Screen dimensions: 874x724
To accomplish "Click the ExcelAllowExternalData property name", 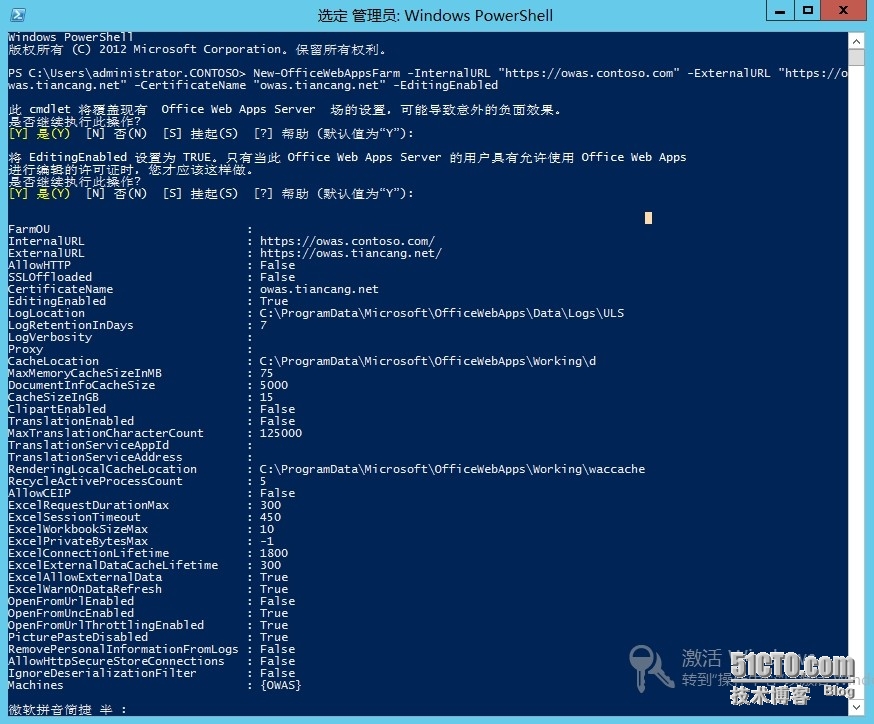I will pos(85,577).
